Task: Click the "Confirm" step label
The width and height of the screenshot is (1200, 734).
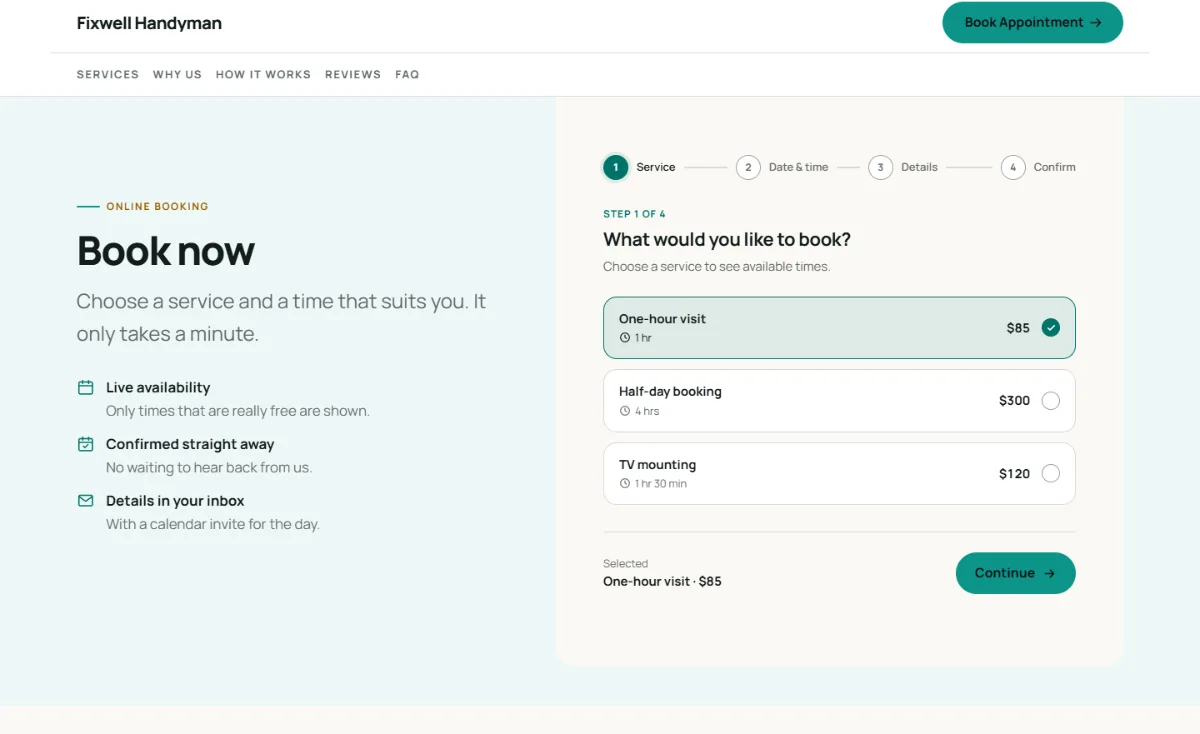Action: click(x=1055, y=167)
